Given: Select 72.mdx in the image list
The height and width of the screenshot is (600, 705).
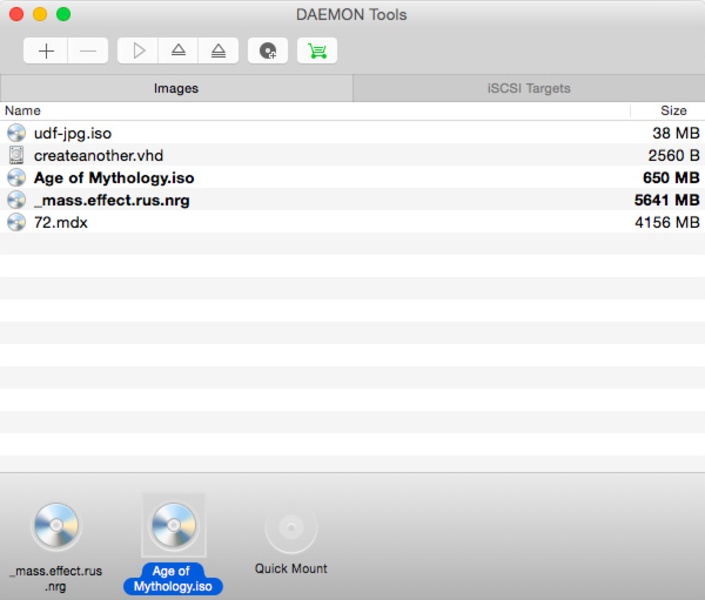Looking at the screenshot, I should click(61, 222).
